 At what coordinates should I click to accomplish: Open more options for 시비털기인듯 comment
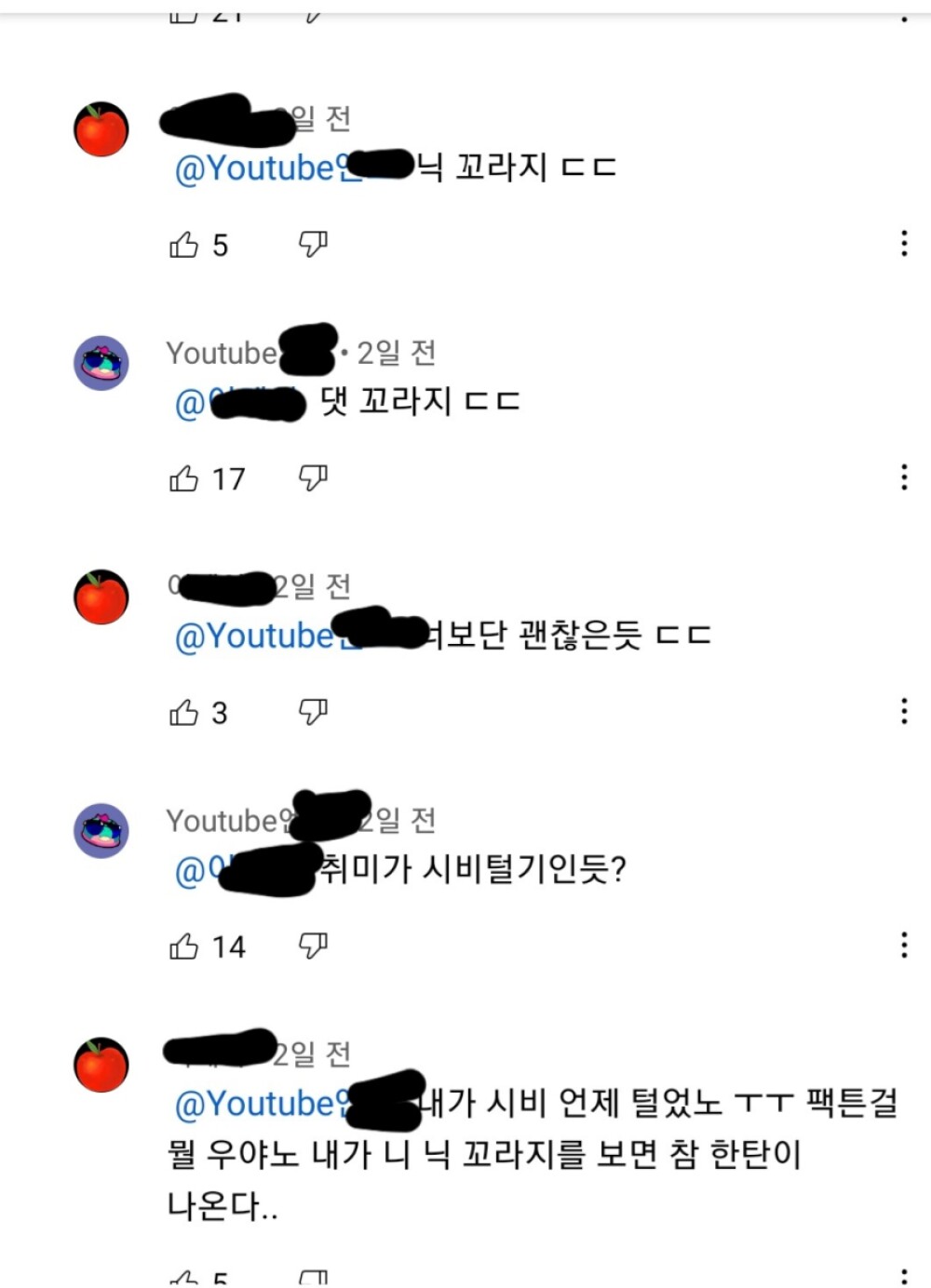pyautogui.click(x=904, y=946)
